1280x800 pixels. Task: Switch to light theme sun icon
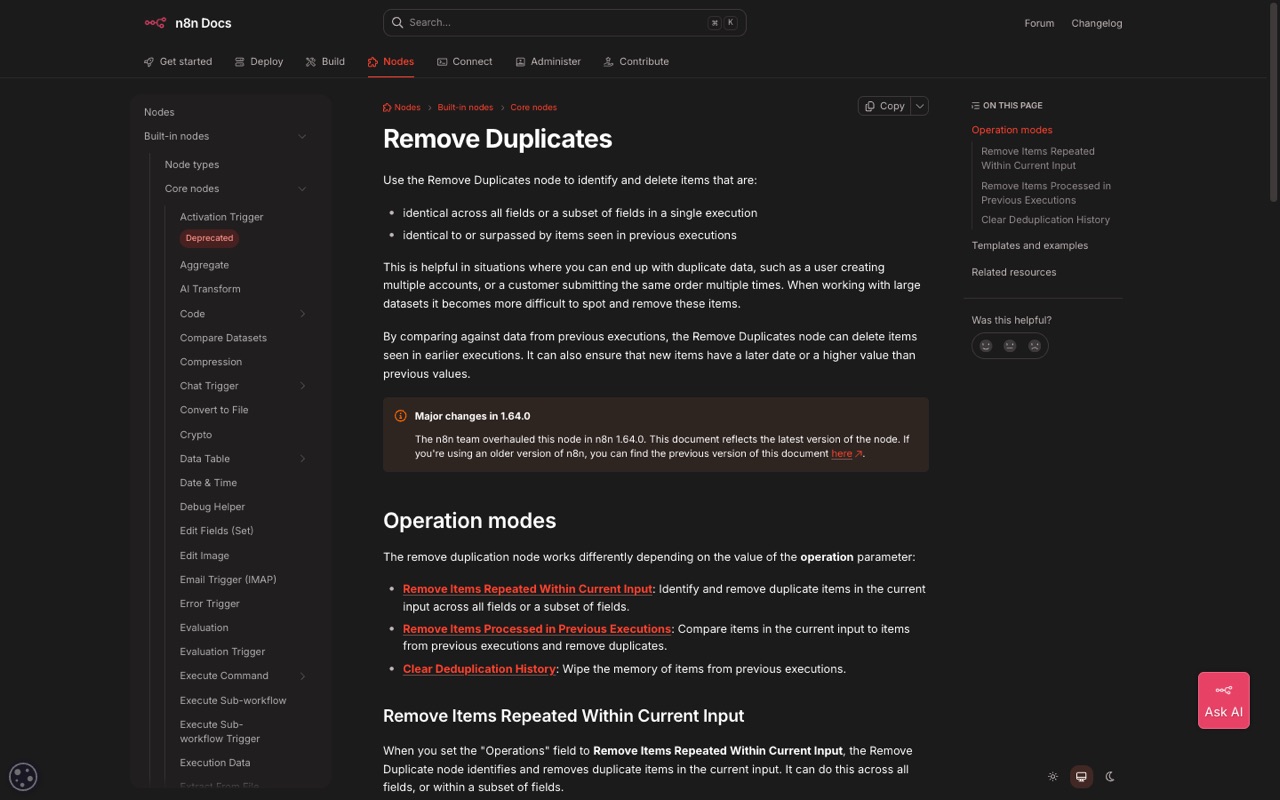pyautogui.click(x=1053, y=776)
